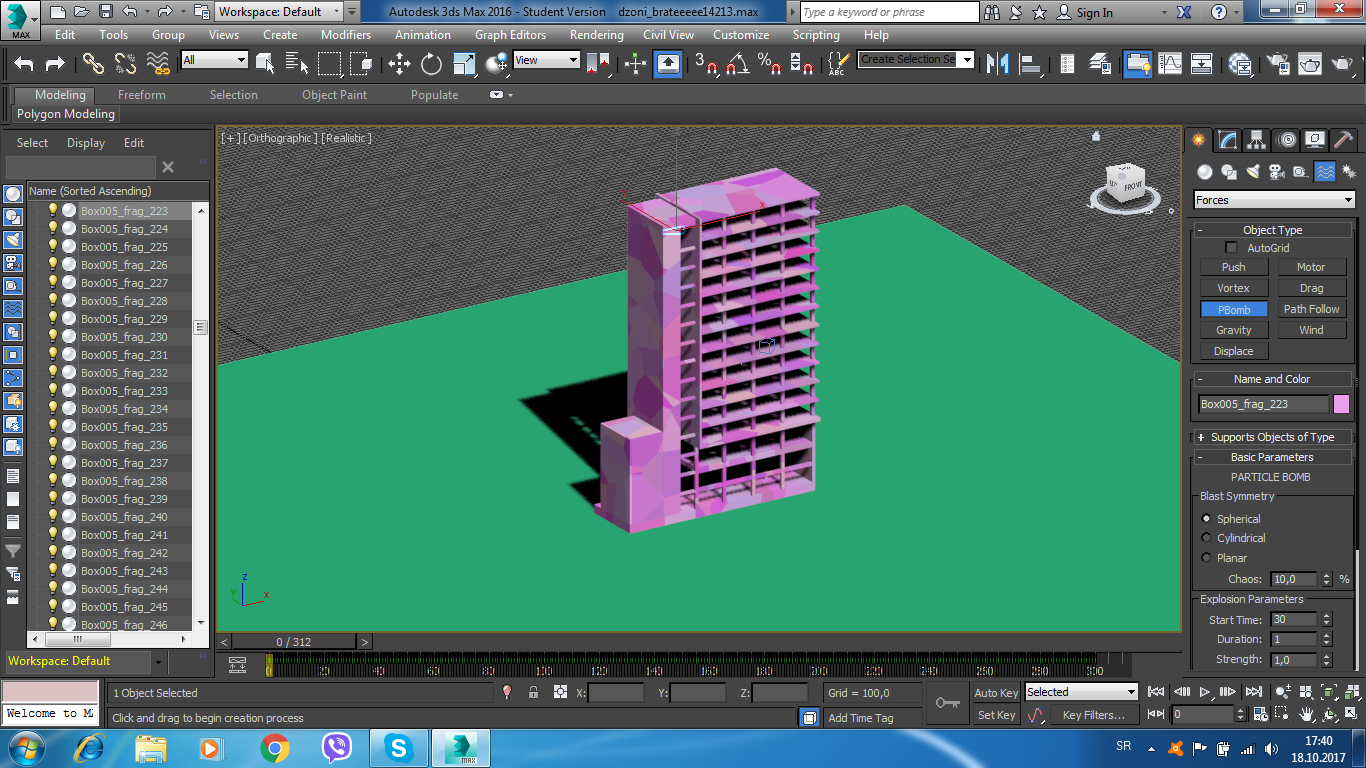The width and height of the screenshot is (1366, 768).
Task: Toggle the Auto Key animation mode
Action: 996,692
